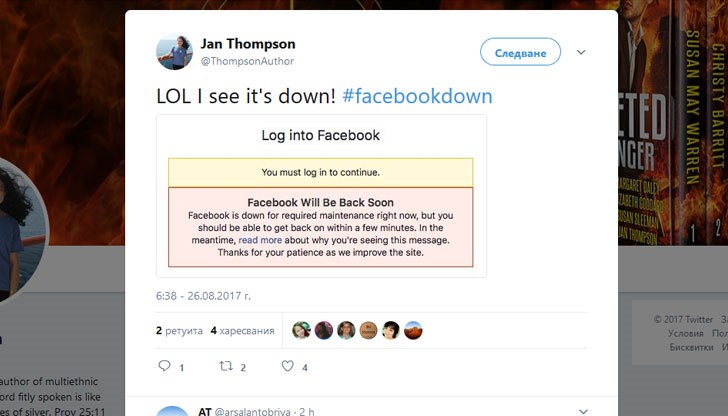Open the tweet timestamp 6:38 - 26.08.2017

(203, 296)
